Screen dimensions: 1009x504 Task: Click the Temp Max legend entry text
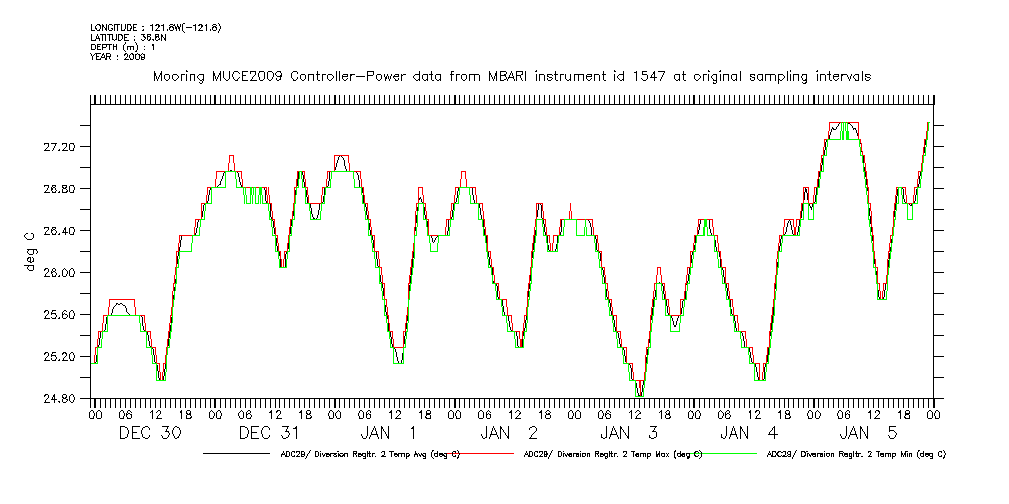pos(613,454)
